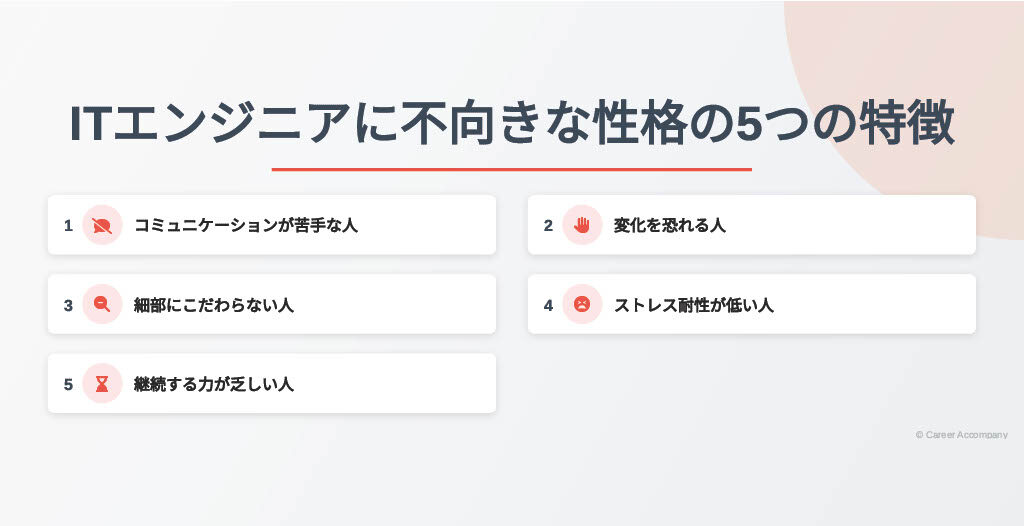Click the hourglass icon
1024x526 pixels.
102,384
